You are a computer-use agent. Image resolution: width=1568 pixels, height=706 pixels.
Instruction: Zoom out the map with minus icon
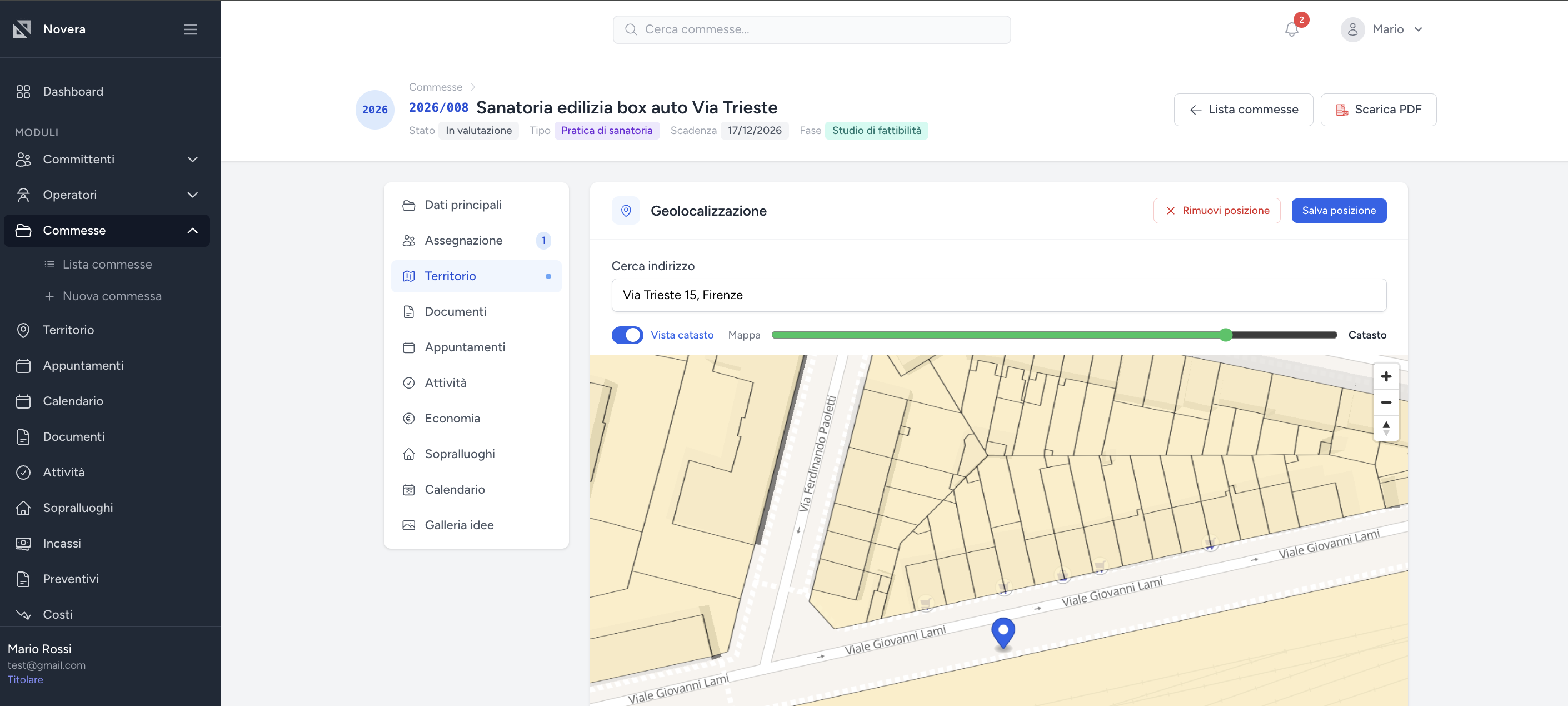(x=1386, y=402)
